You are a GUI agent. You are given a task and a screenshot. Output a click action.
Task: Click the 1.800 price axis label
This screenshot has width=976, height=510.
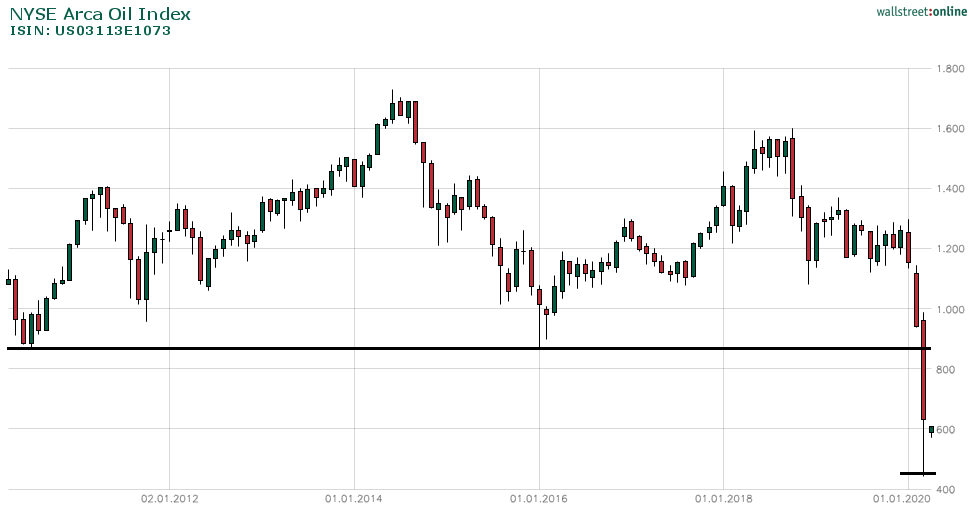click(950, 69)
